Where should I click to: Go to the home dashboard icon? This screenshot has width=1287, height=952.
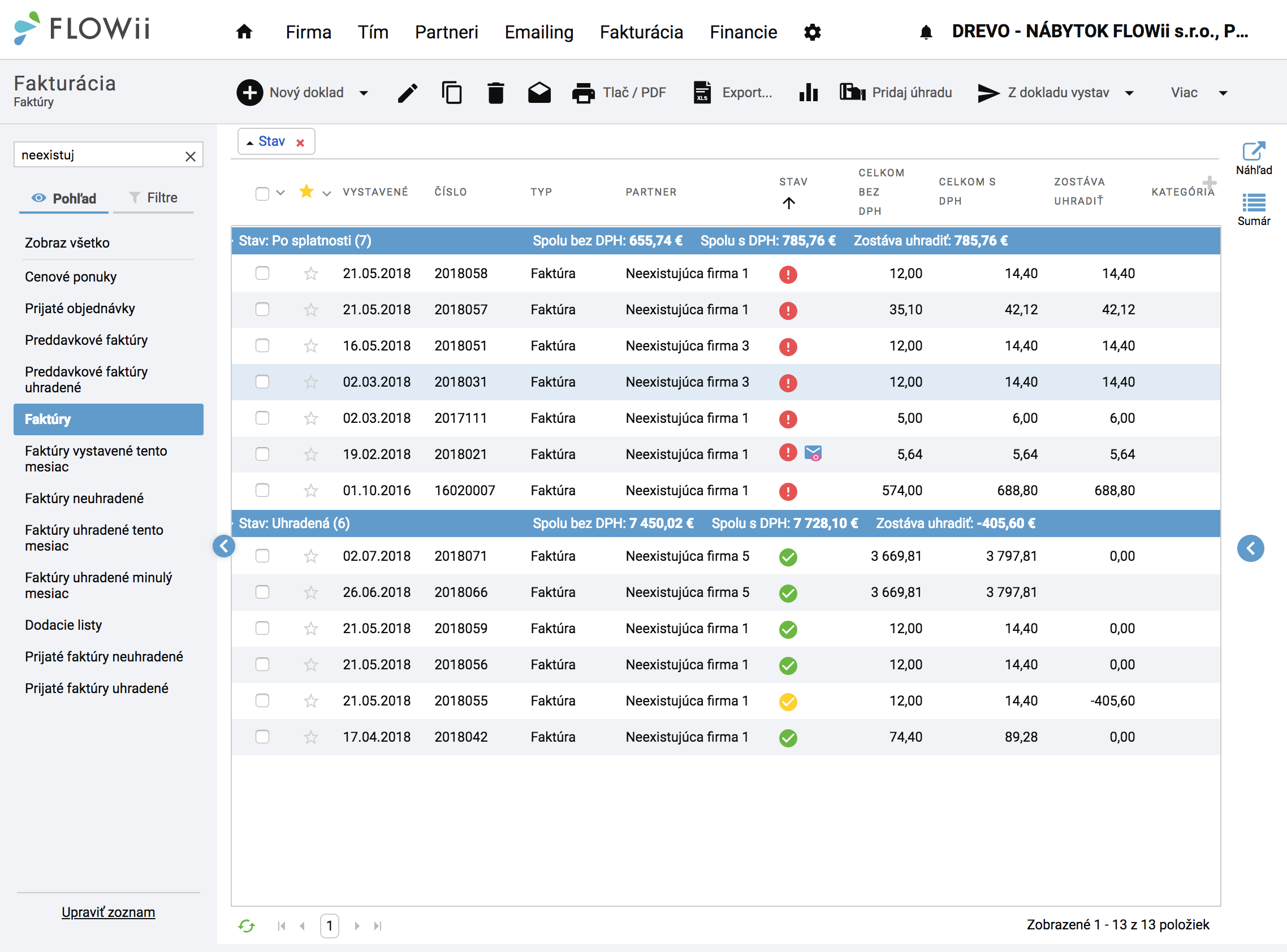(244, 32)
